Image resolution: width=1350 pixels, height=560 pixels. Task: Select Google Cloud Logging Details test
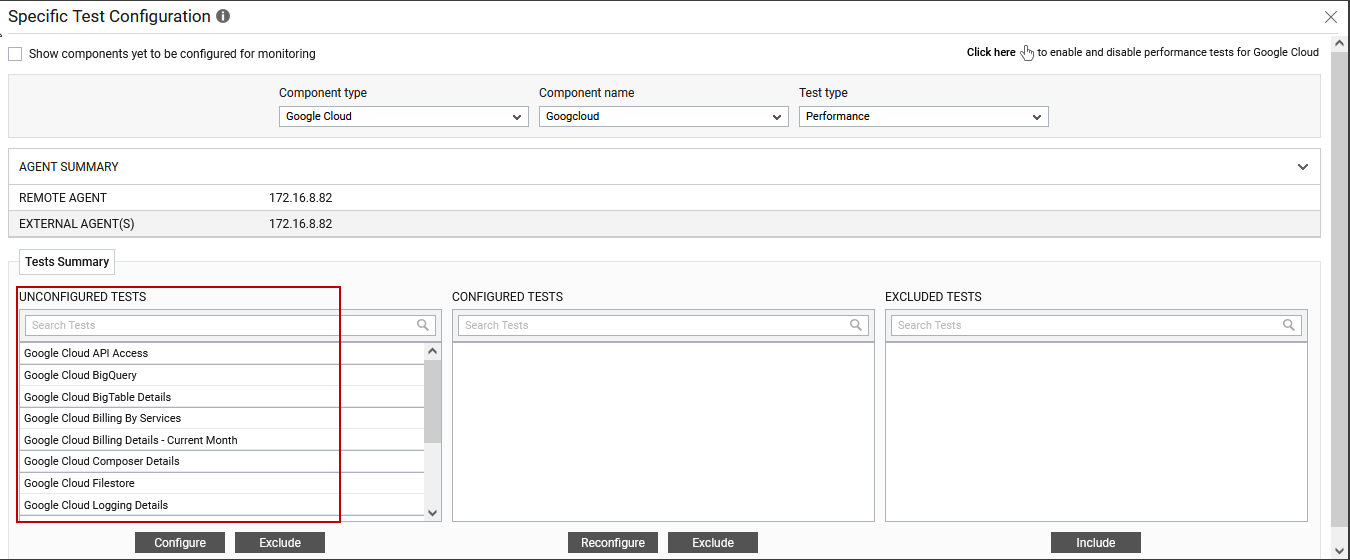222,505
